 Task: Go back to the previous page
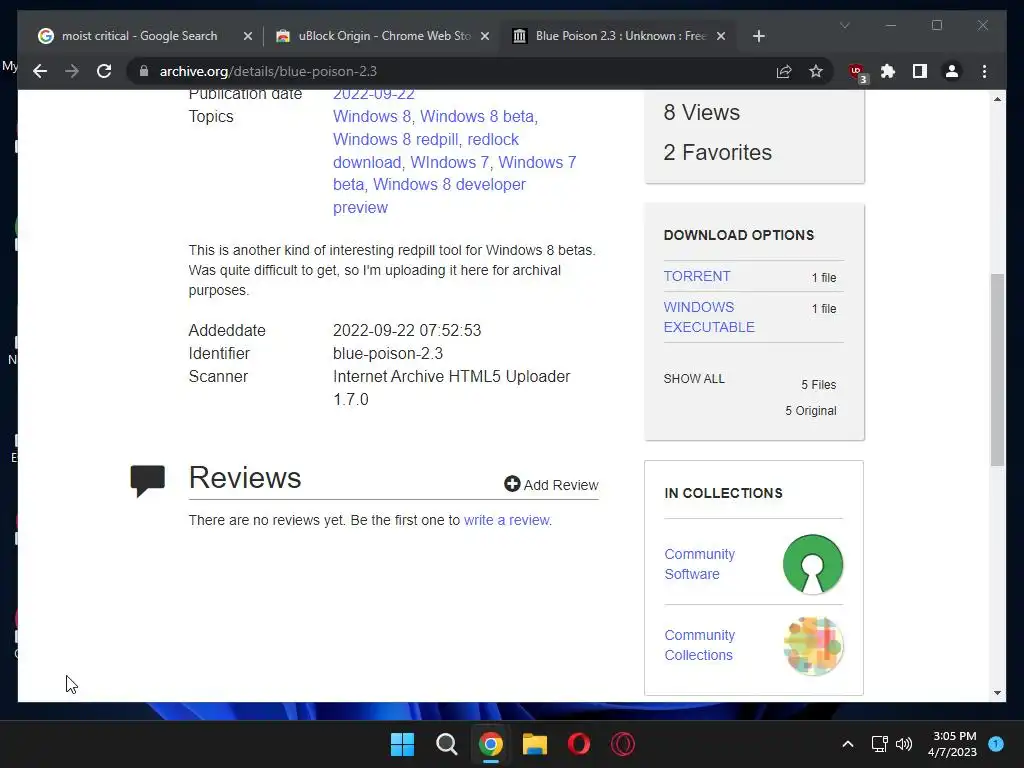click(x=40, y=71)
